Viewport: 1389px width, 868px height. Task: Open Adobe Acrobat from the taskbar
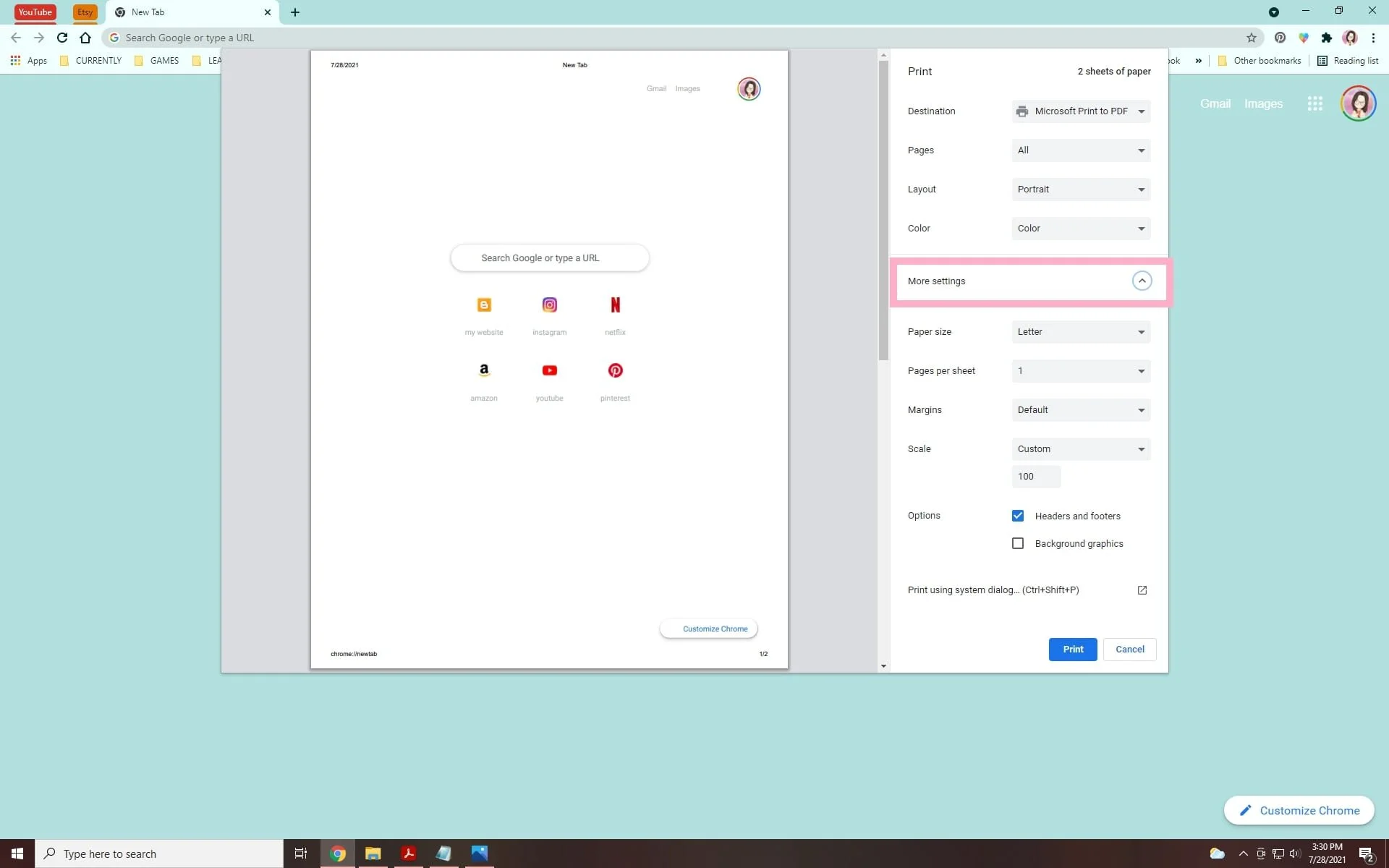coord(408,854)
